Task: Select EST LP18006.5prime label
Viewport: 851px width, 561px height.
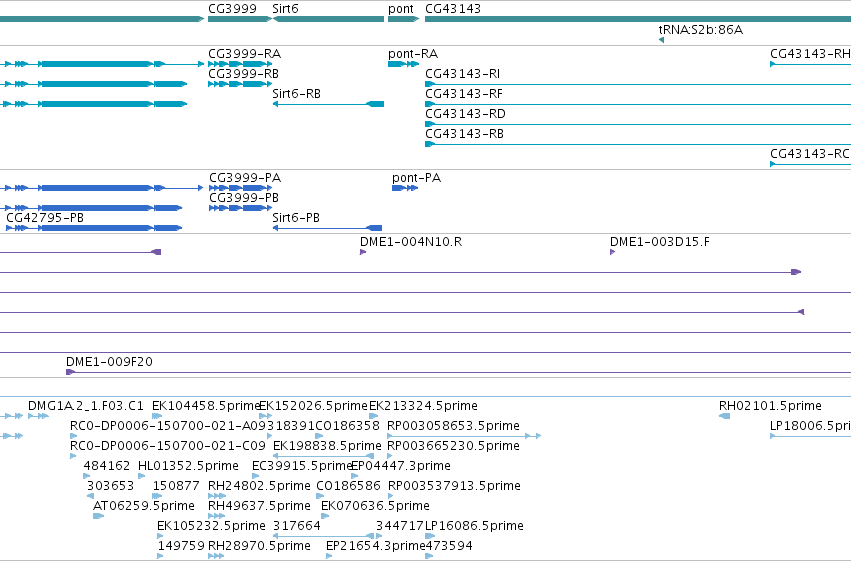Action: [810, 426]
